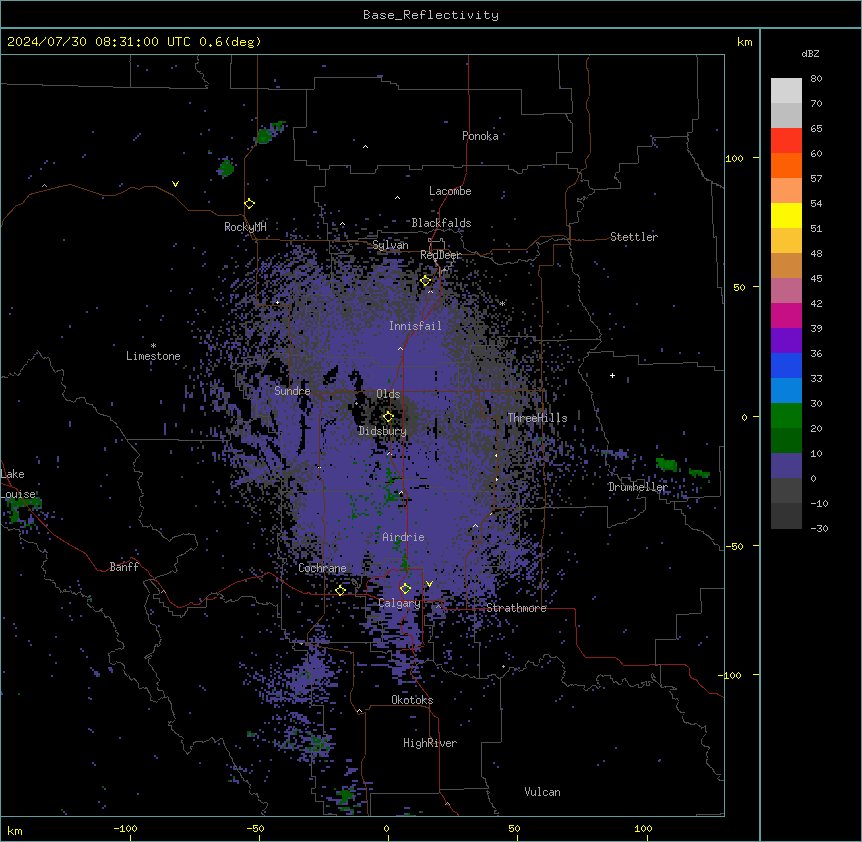Select the yellow diamond marker above Calgary label
The height and width of the screenshot is (842, 862).
pos(405,589)
